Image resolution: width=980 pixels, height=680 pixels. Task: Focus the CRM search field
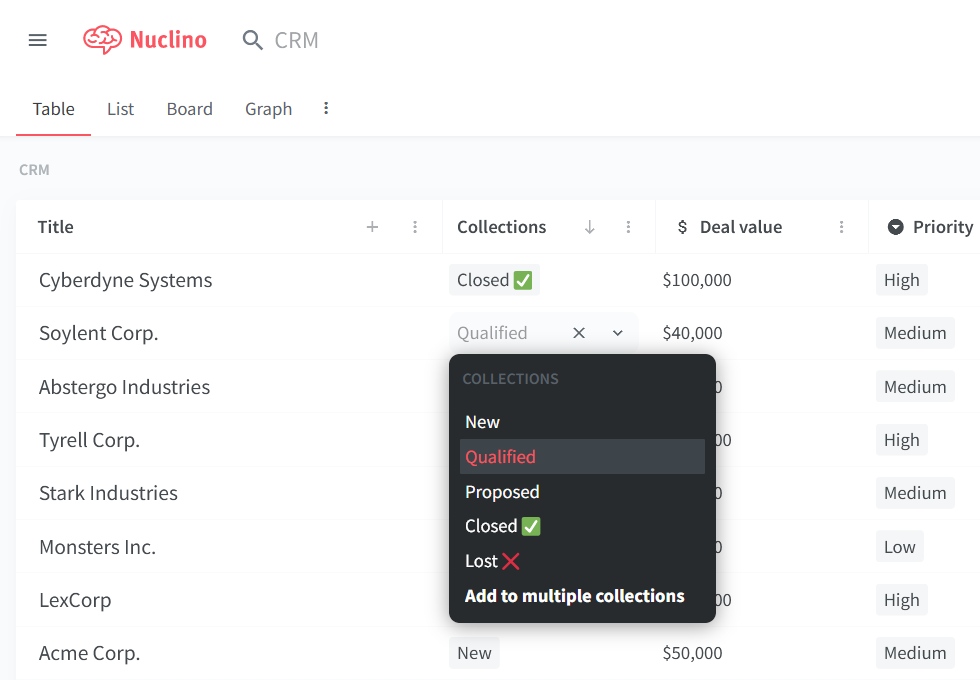click(x=296, y=40)
